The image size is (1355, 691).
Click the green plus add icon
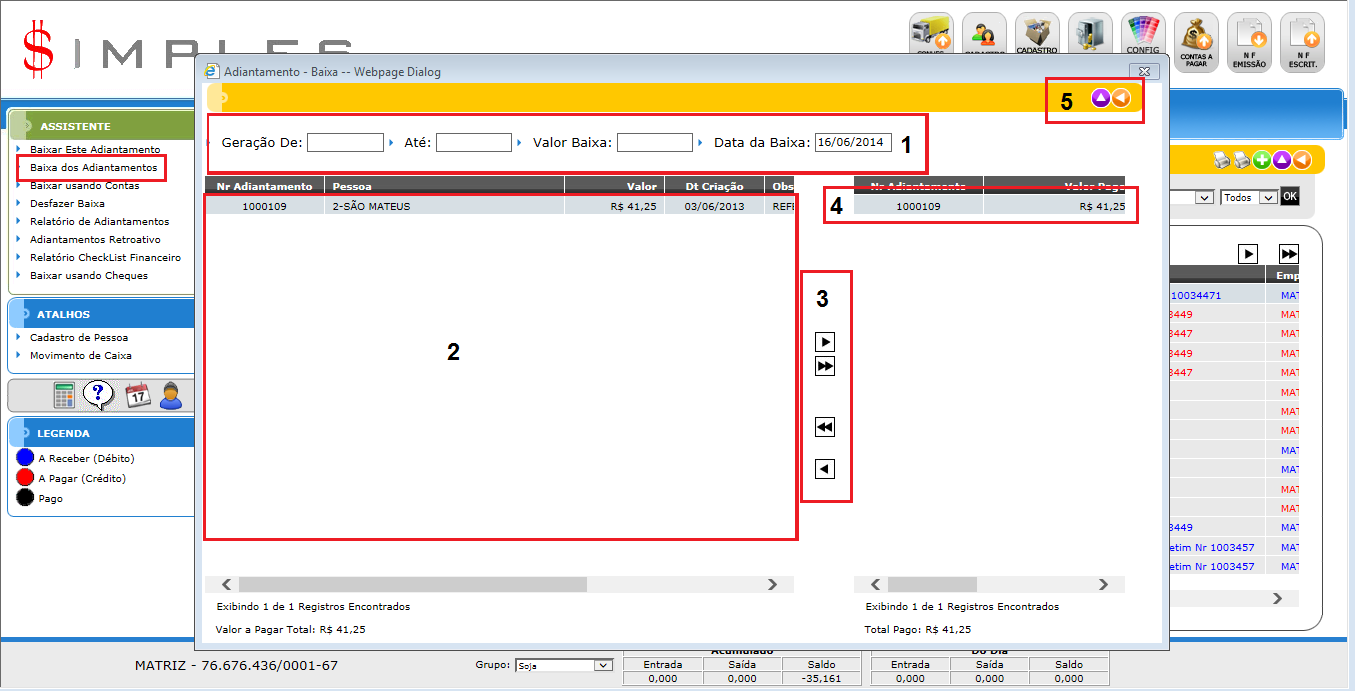click(1261, 160)
